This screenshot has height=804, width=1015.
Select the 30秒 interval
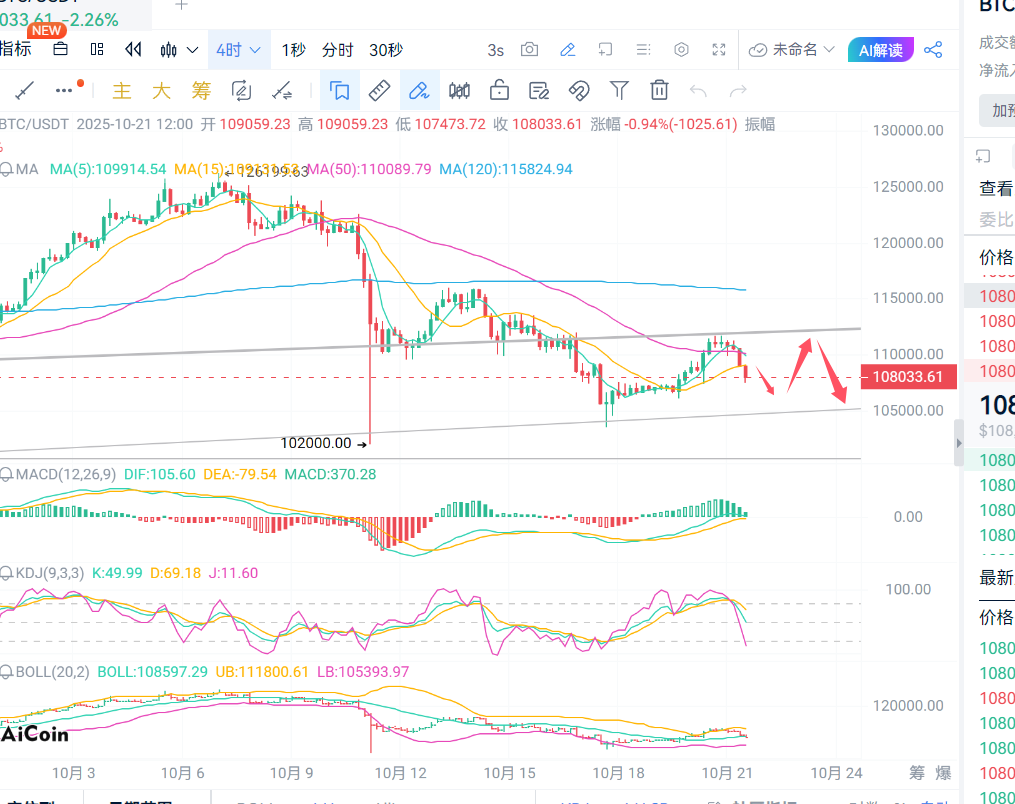coord(386,50)
